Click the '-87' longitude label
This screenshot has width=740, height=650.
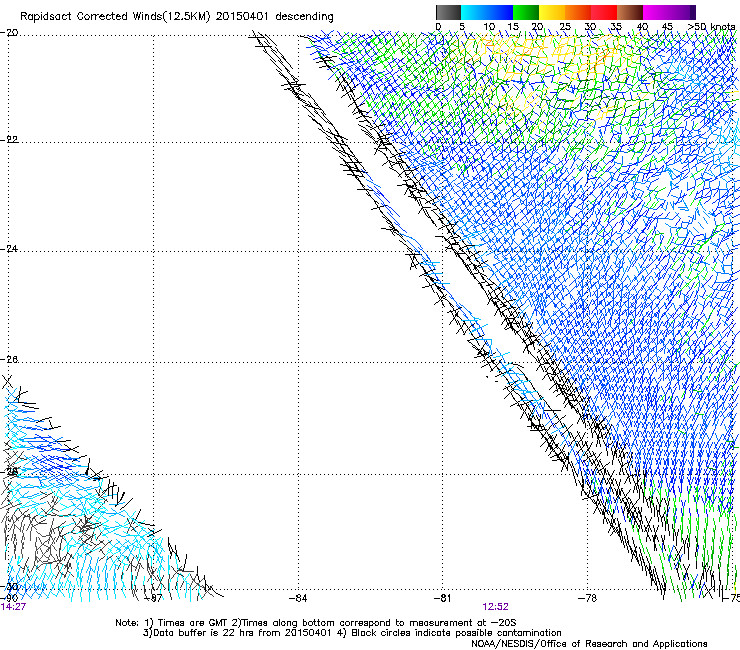coord(153,598)
